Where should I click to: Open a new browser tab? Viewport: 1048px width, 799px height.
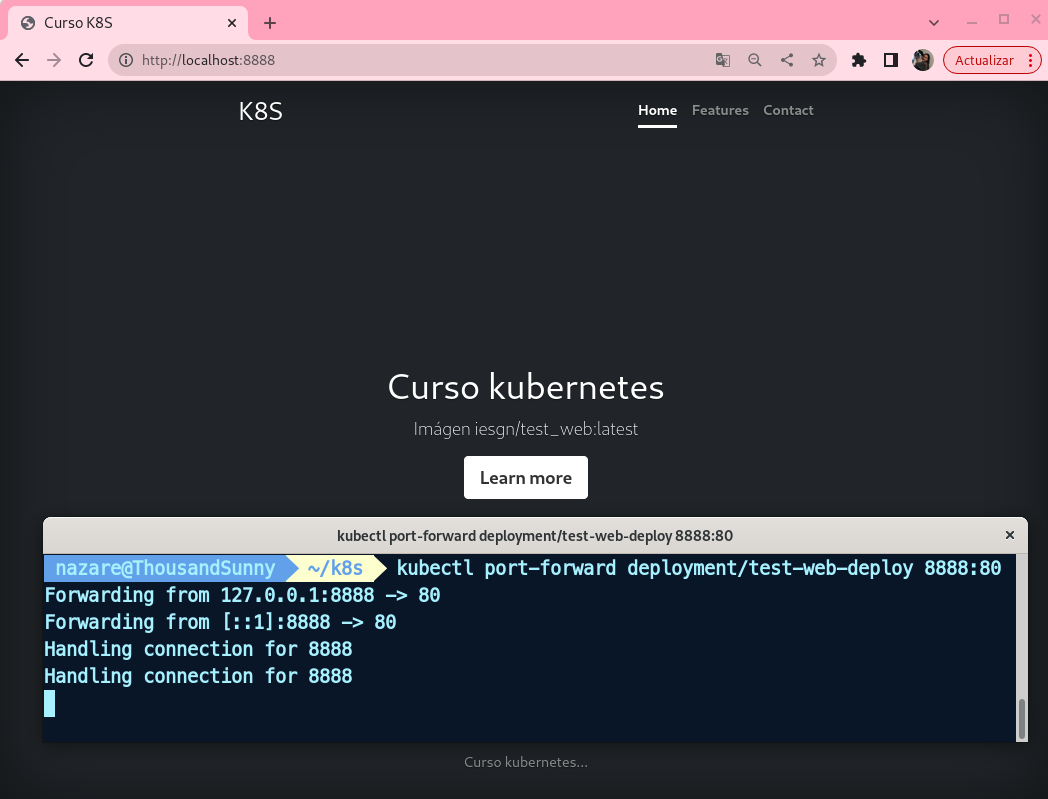pos(270,23)
